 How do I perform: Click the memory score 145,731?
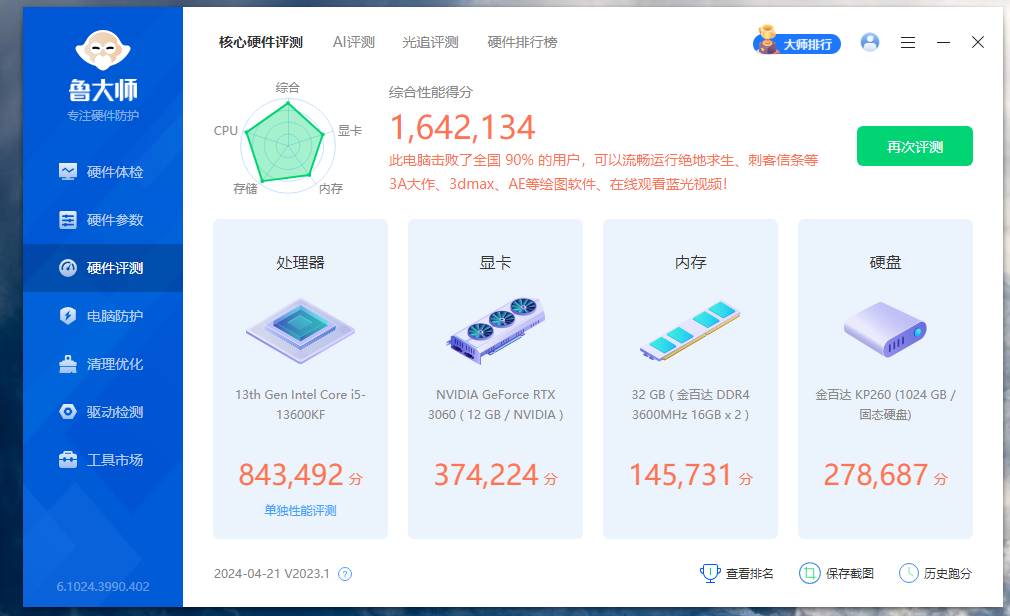pyautogui.click(x=681, y=475)
